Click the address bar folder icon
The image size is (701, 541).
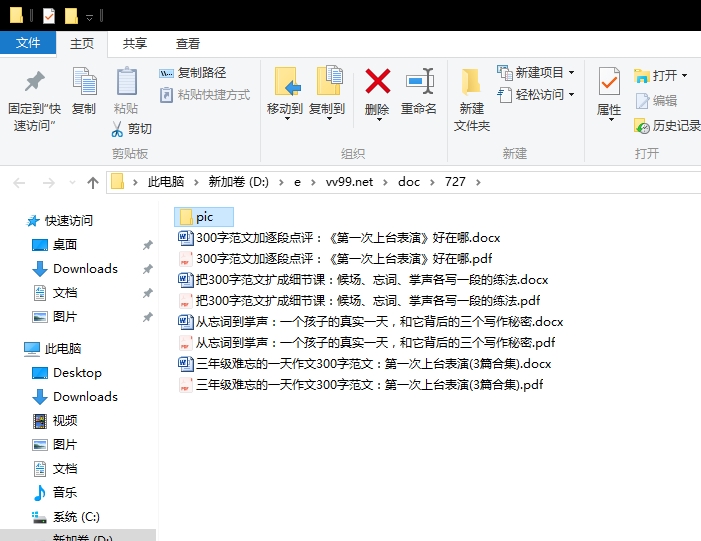[x=117, y=182]
